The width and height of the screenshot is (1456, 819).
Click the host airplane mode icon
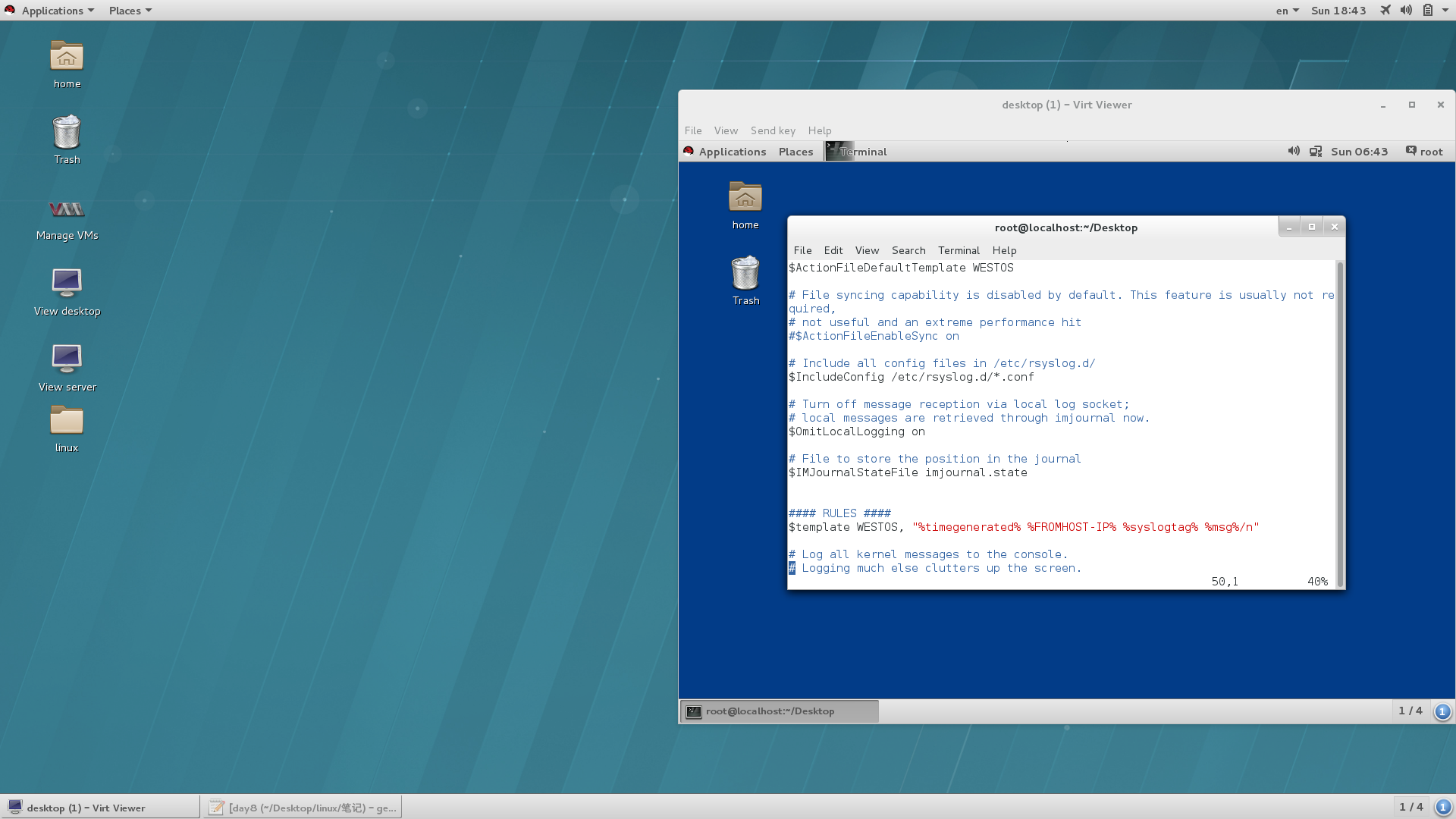[1385, 11]
